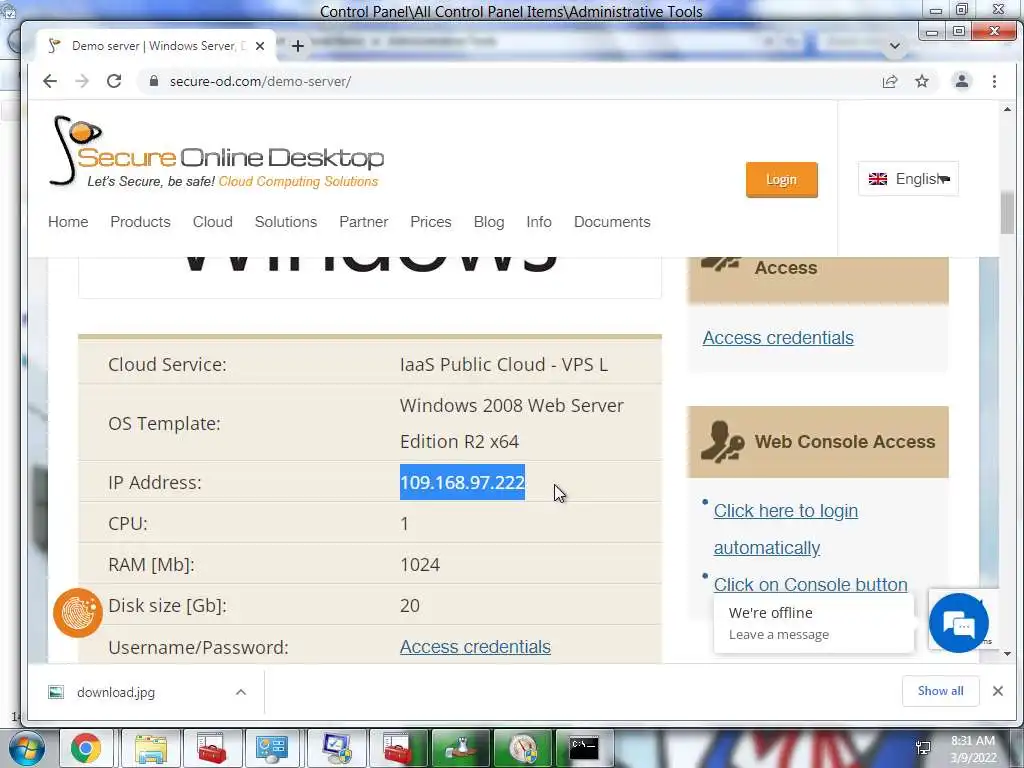The width and height of the screenshot is (1024, 768).
Task: Click scrollbar up arrow
Action: click(1007, 110)
